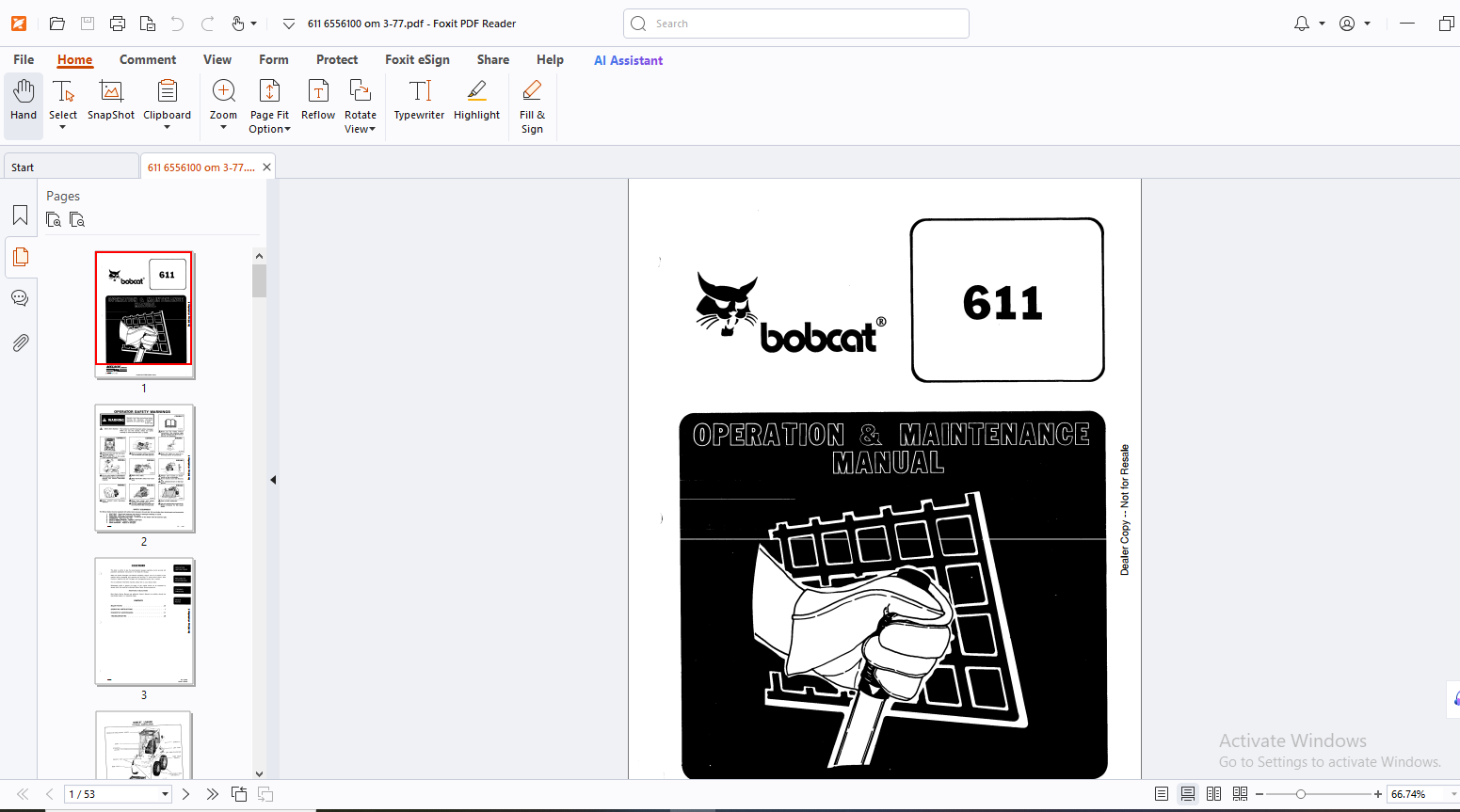The height and width of the screenshot is (812, 1460).
Task: Open the Share ribbon tab
Action: coord(493,59)
